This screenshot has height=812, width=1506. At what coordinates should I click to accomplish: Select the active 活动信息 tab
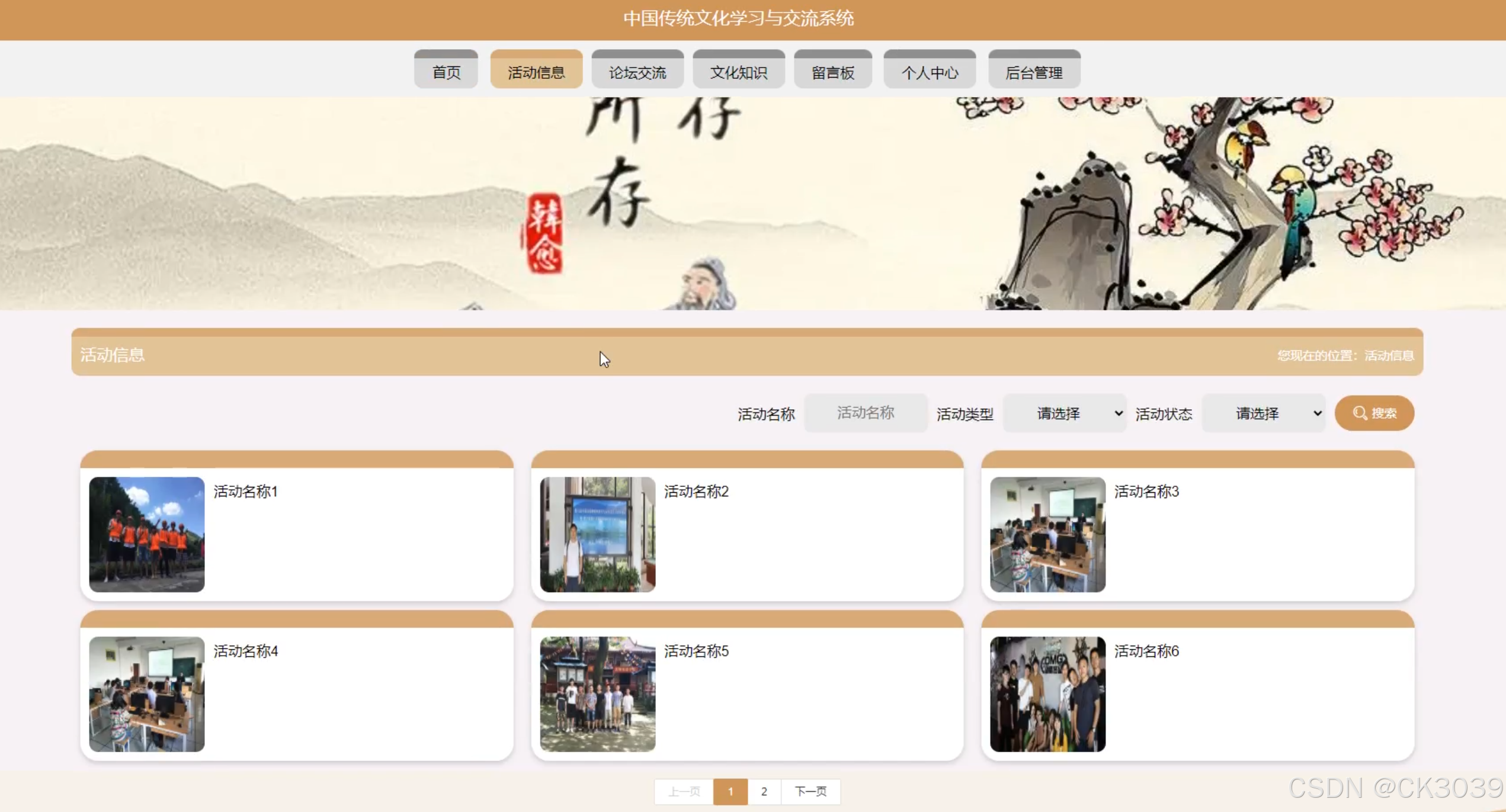pos(536,72)
